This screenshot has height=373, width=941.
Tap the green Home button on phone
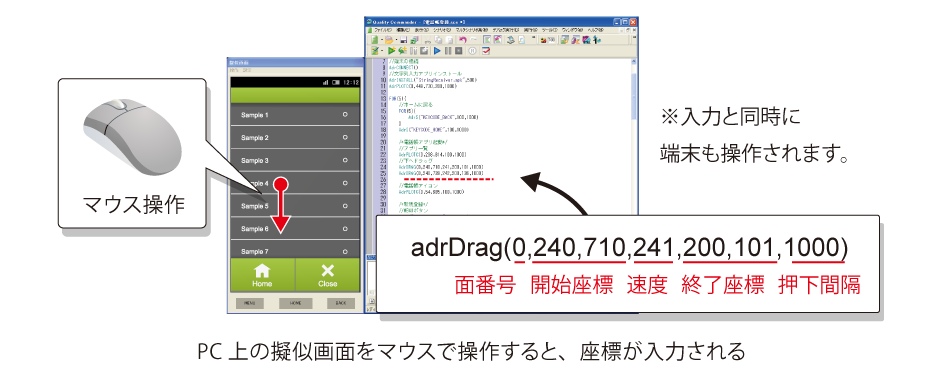(x=262, y=275)
